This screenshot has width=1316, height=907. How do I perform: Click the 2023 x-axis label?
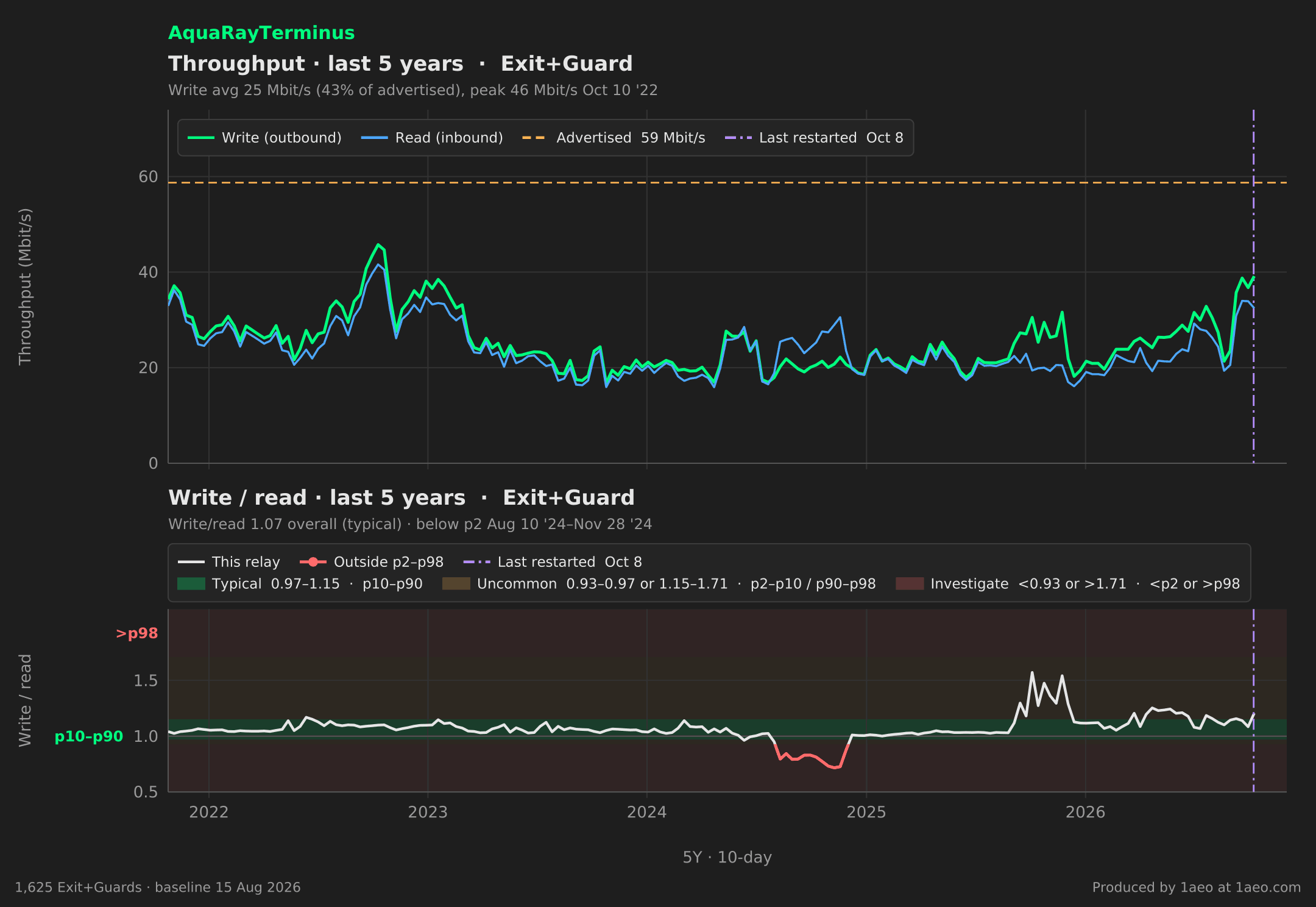428,812
